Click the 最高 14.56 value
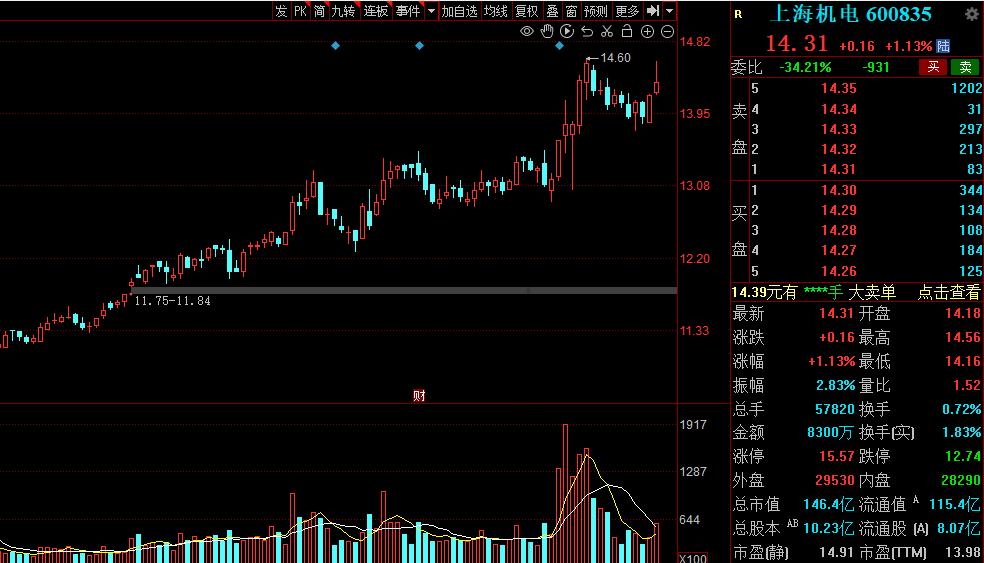This screenshot has height=563, width=984. (963, 337)
